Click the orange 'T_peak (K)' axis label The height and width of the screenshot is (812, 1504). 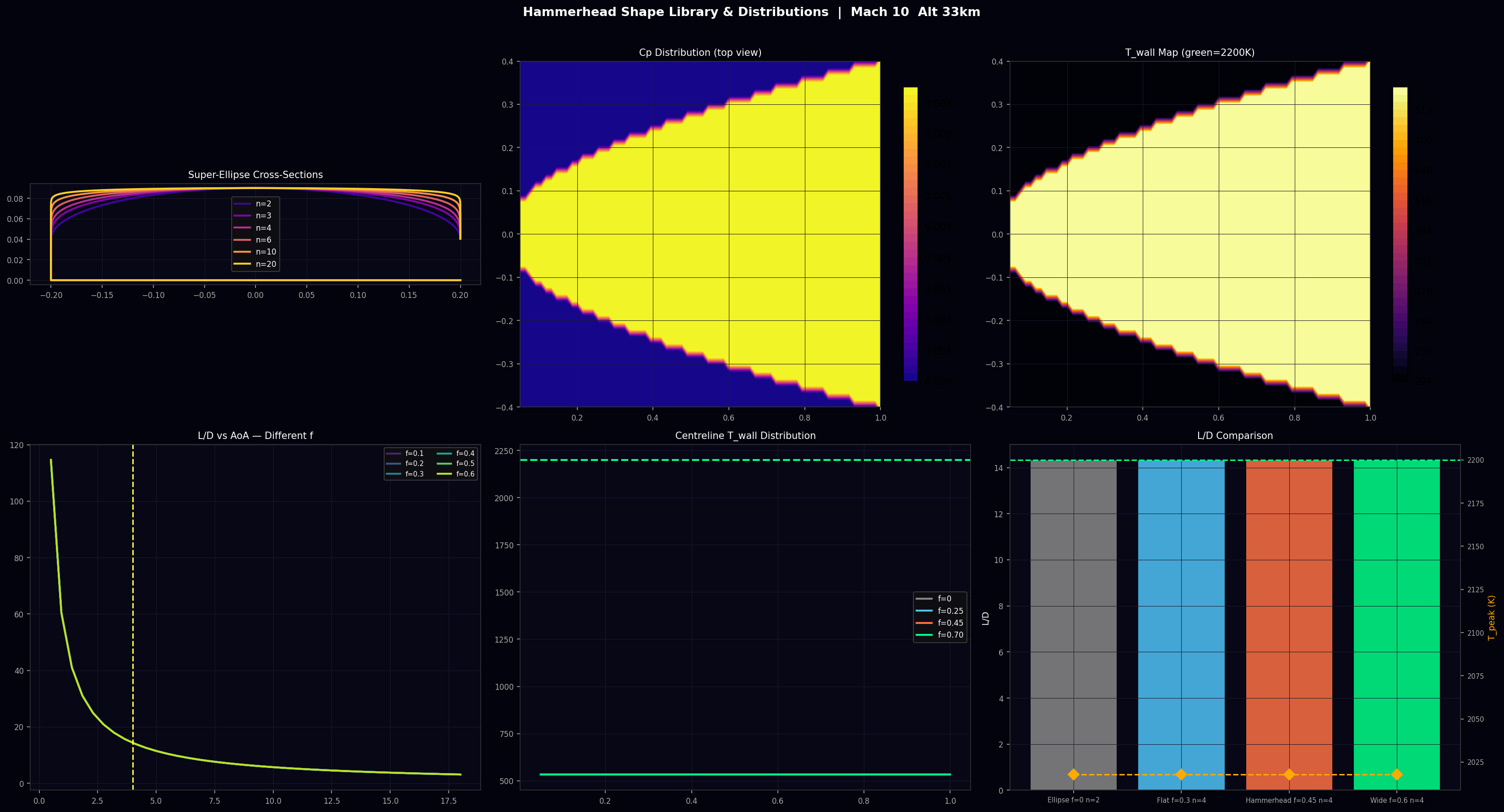1492,617
